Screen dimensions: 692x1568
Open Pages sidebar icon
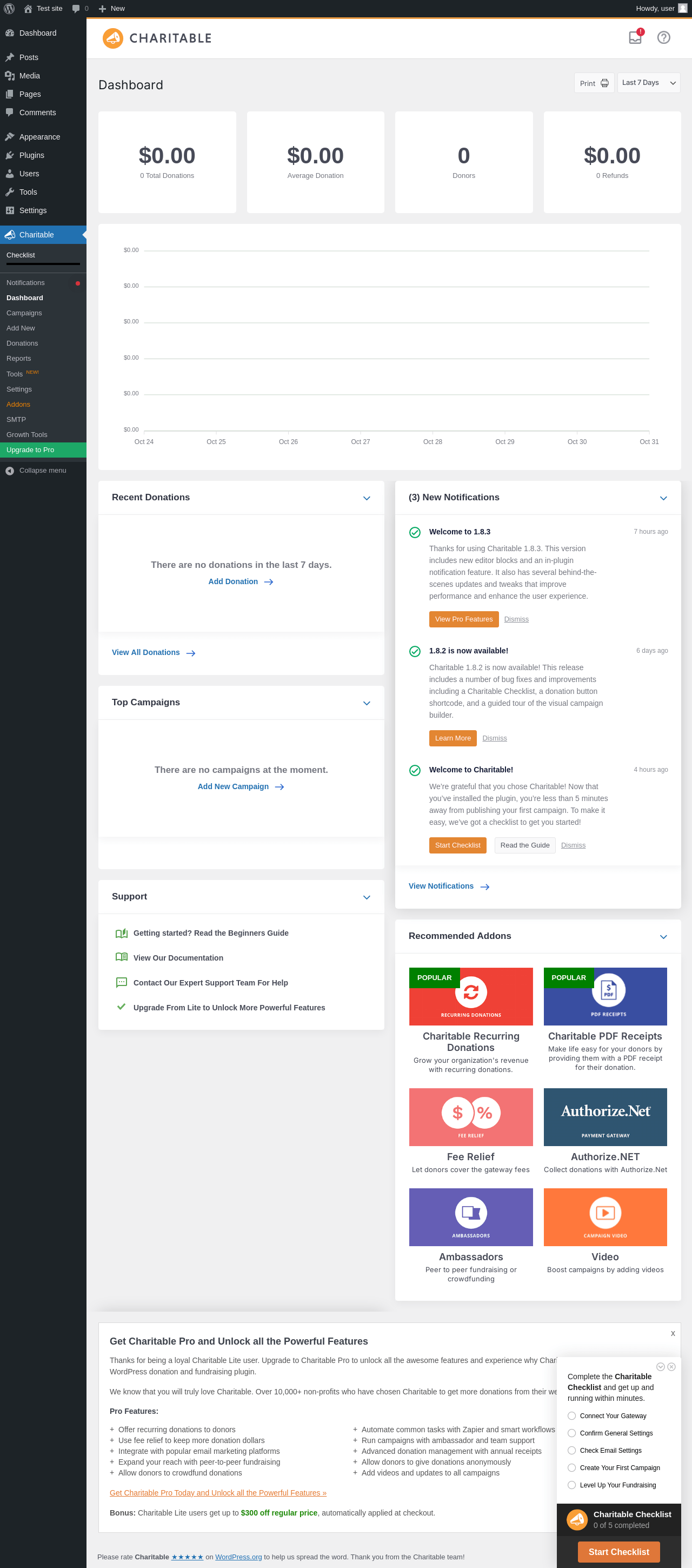pos(10,94)
